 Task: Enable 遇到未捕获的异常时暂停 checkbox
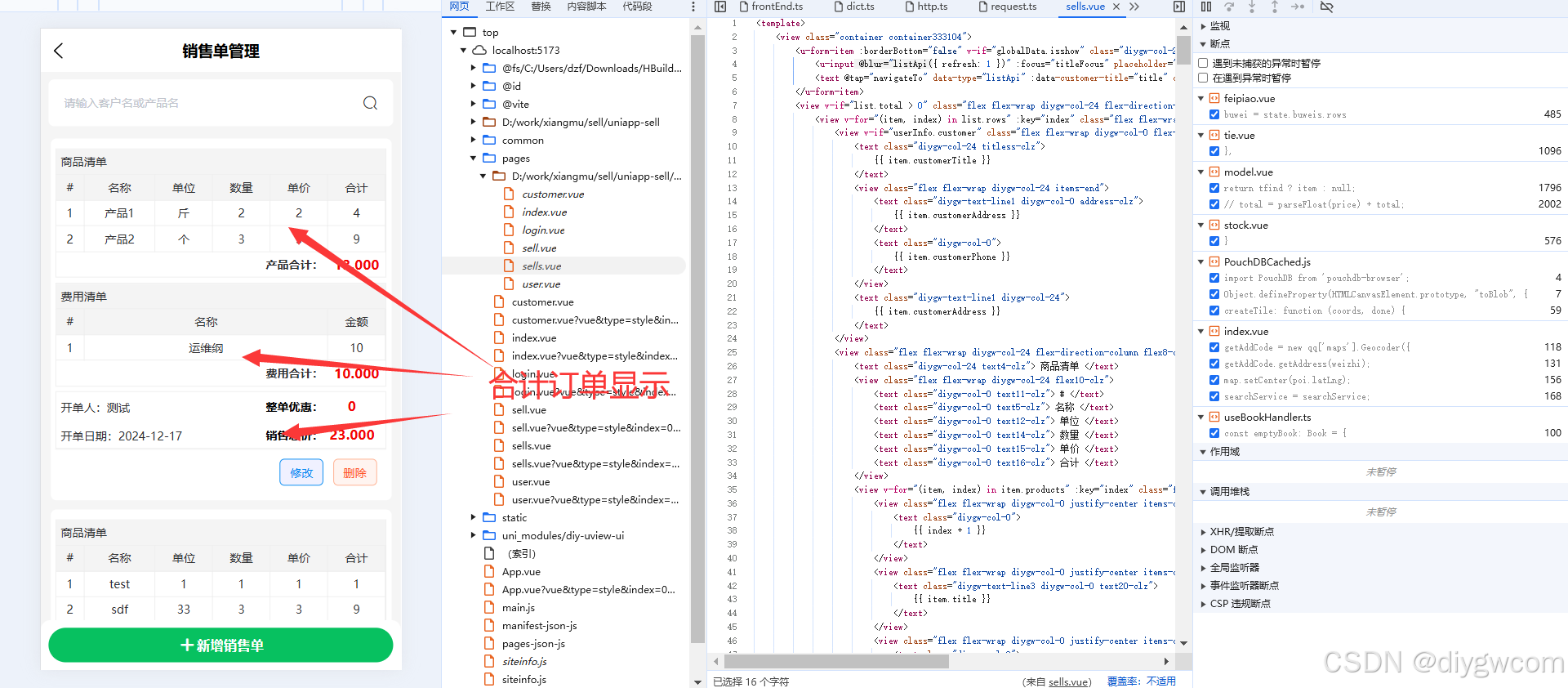tap(1203, 63)
